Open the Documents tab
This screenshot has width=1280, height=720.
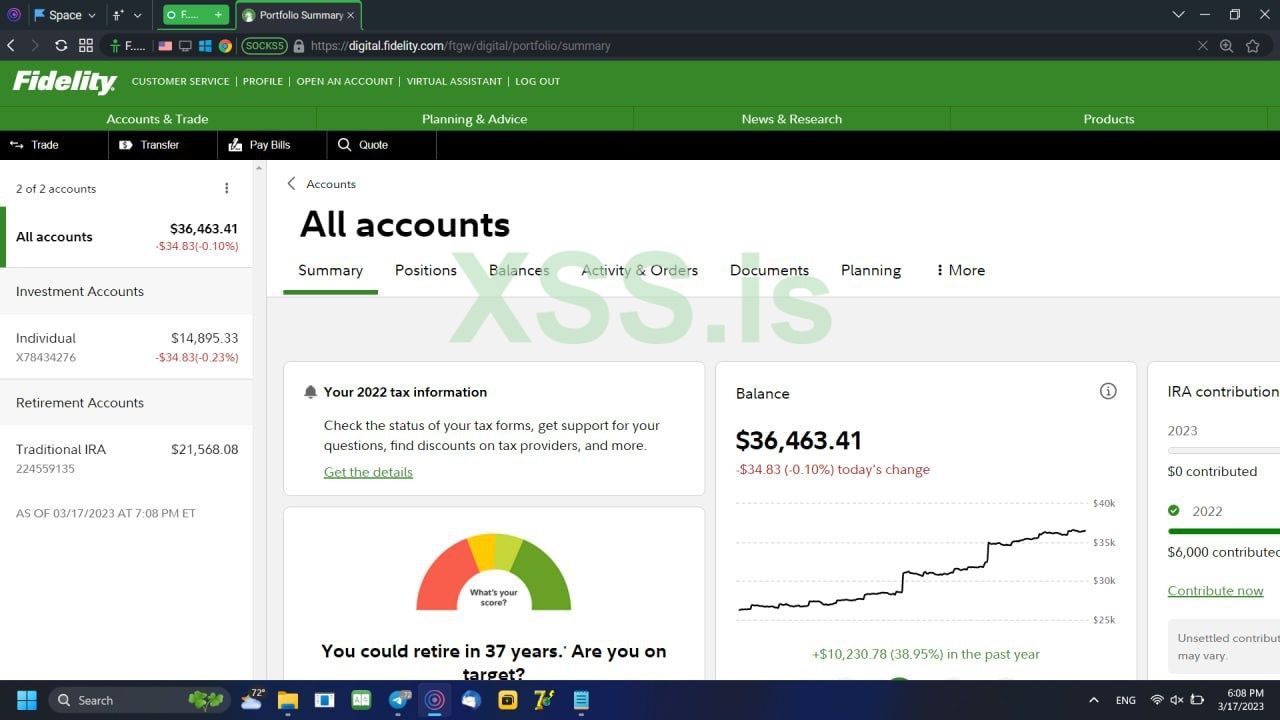769,270
